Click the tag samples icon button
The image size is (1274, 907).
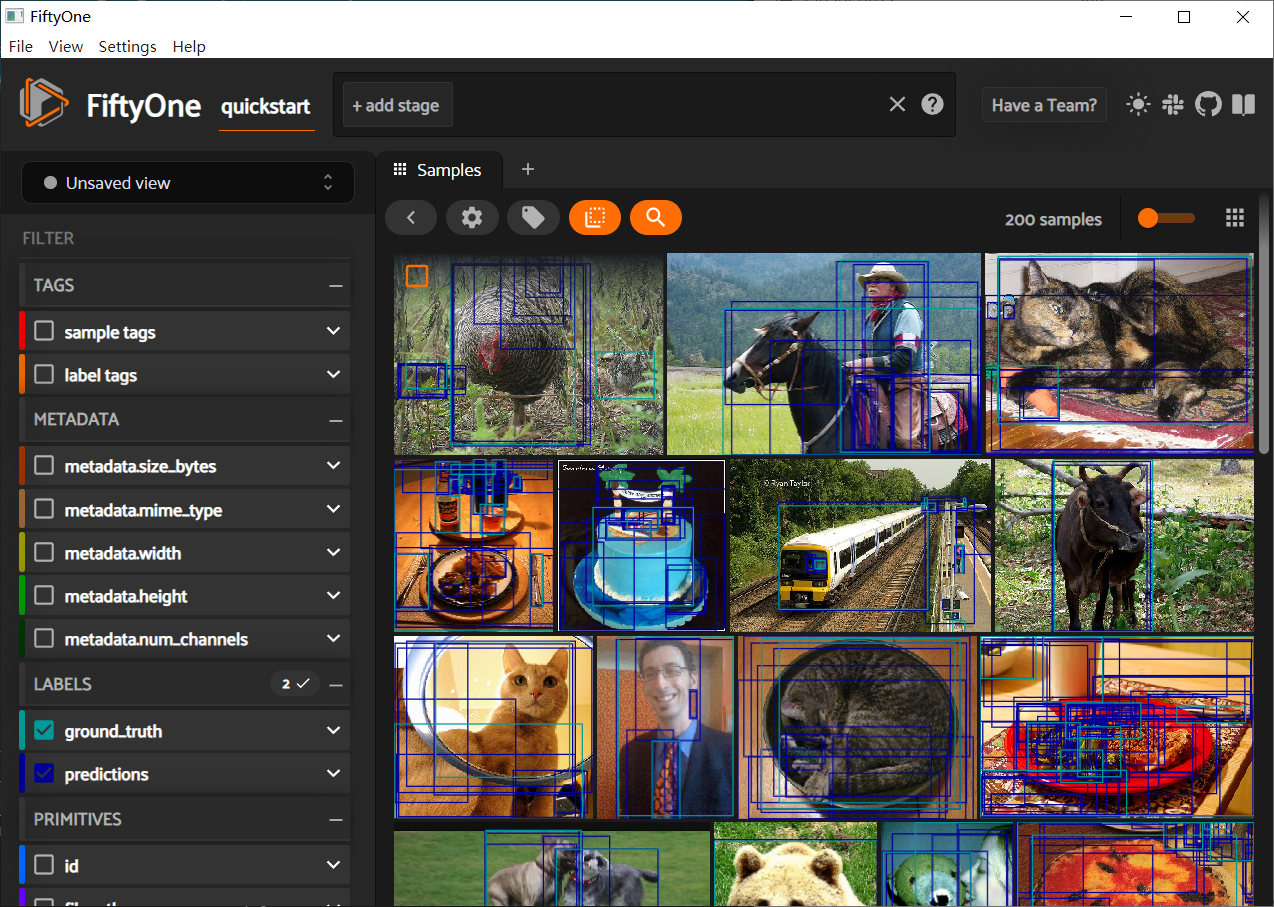point(533,218)
